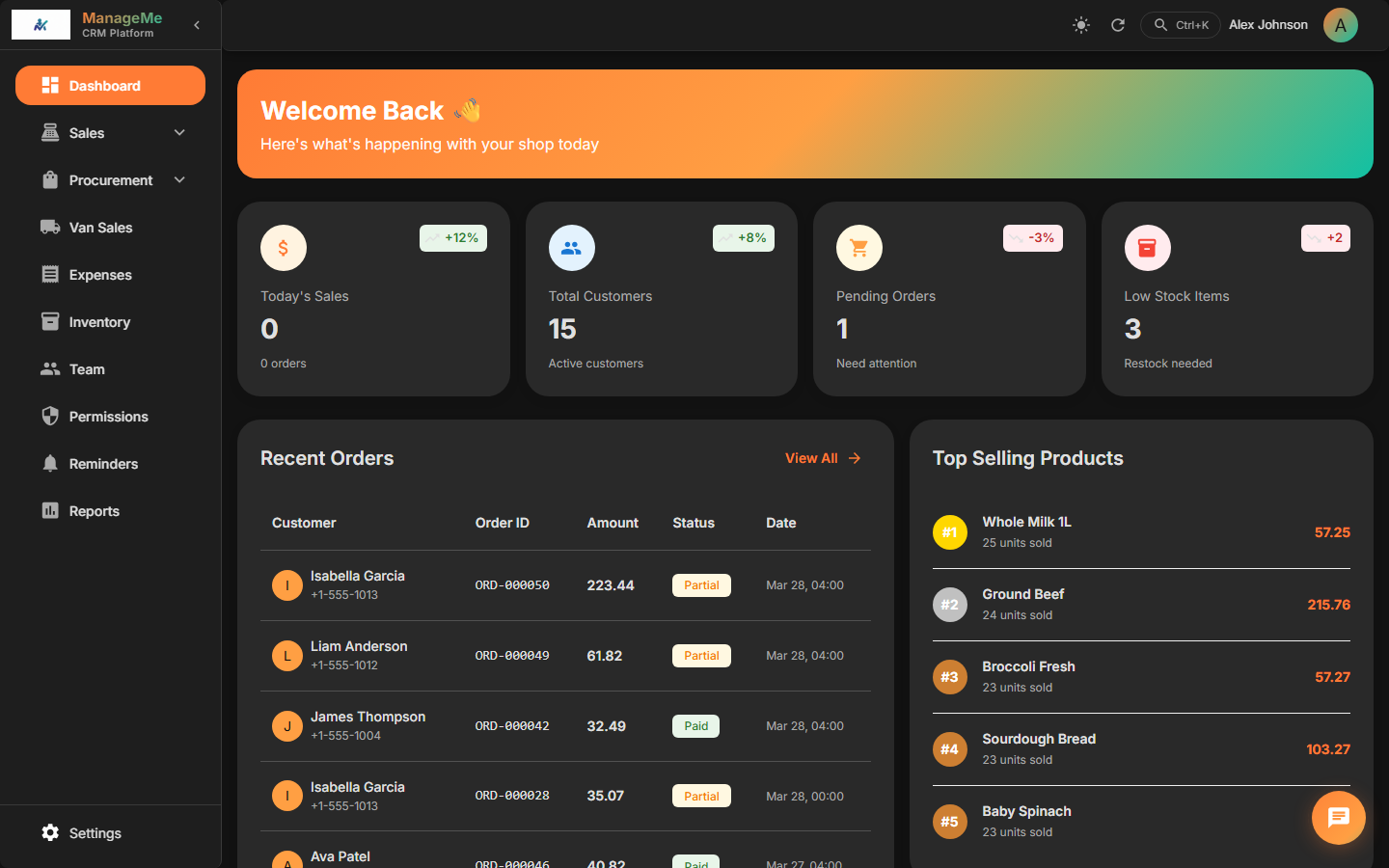
Task: Open Reminders via the bell icon
Action: point(50,463)
